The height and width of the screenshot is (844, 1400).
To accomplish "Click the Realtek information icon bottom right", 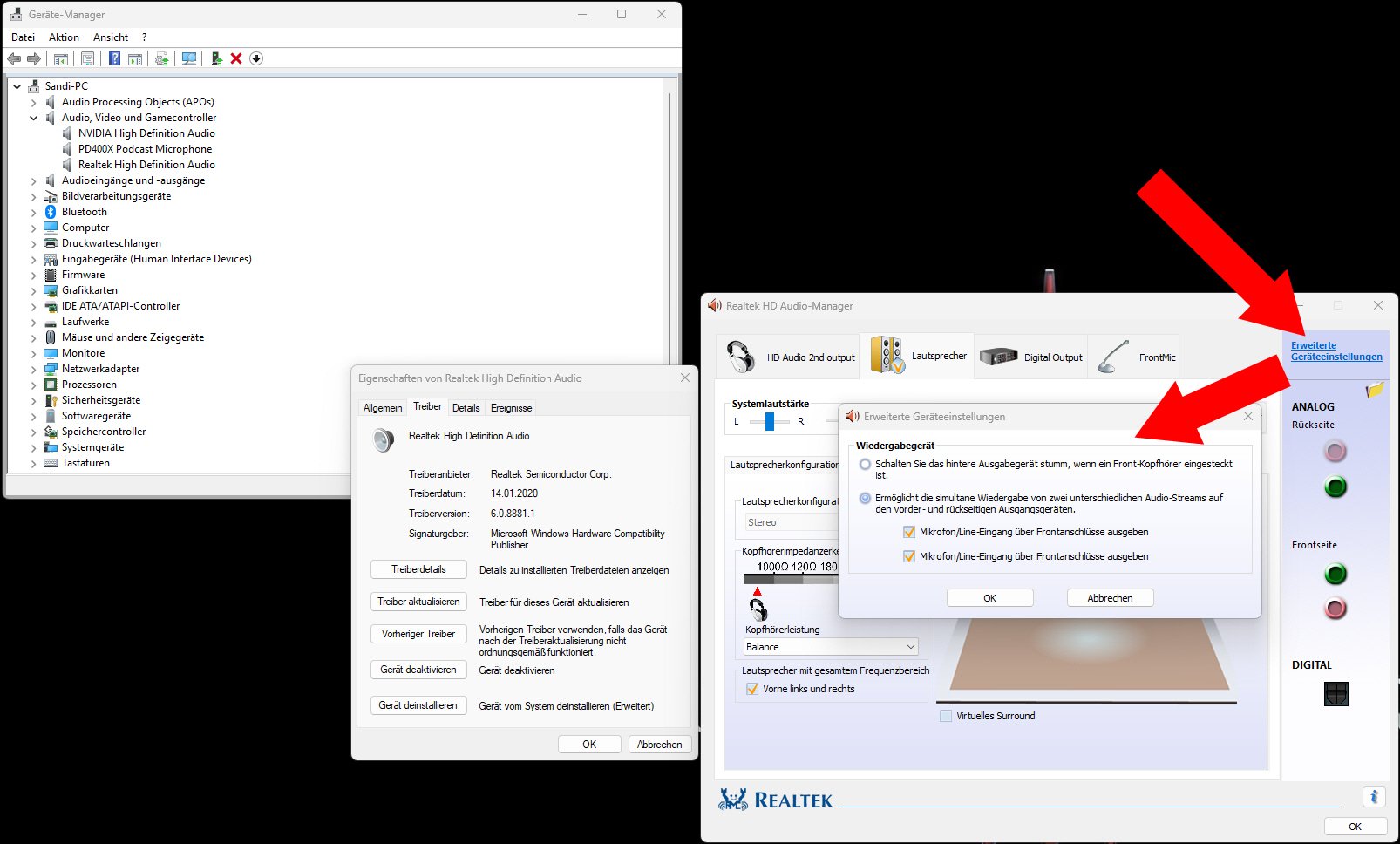I will [x=1375, y=796].
